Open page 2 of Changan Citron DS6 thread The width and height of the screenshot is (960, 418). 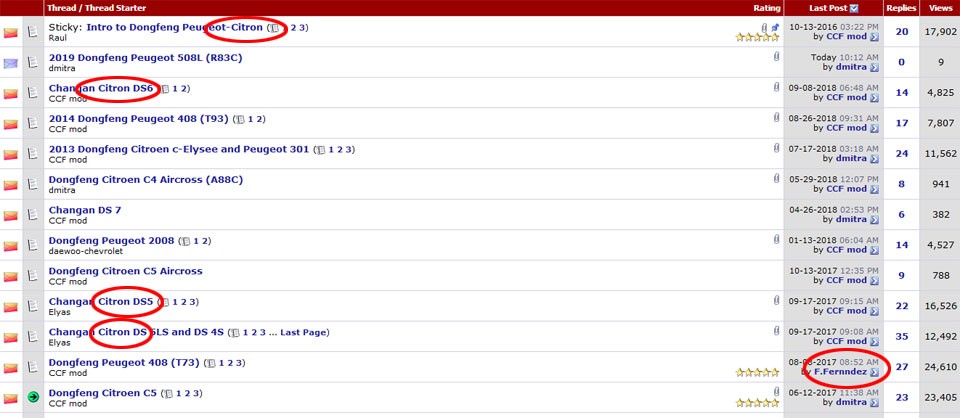point(183,89)
